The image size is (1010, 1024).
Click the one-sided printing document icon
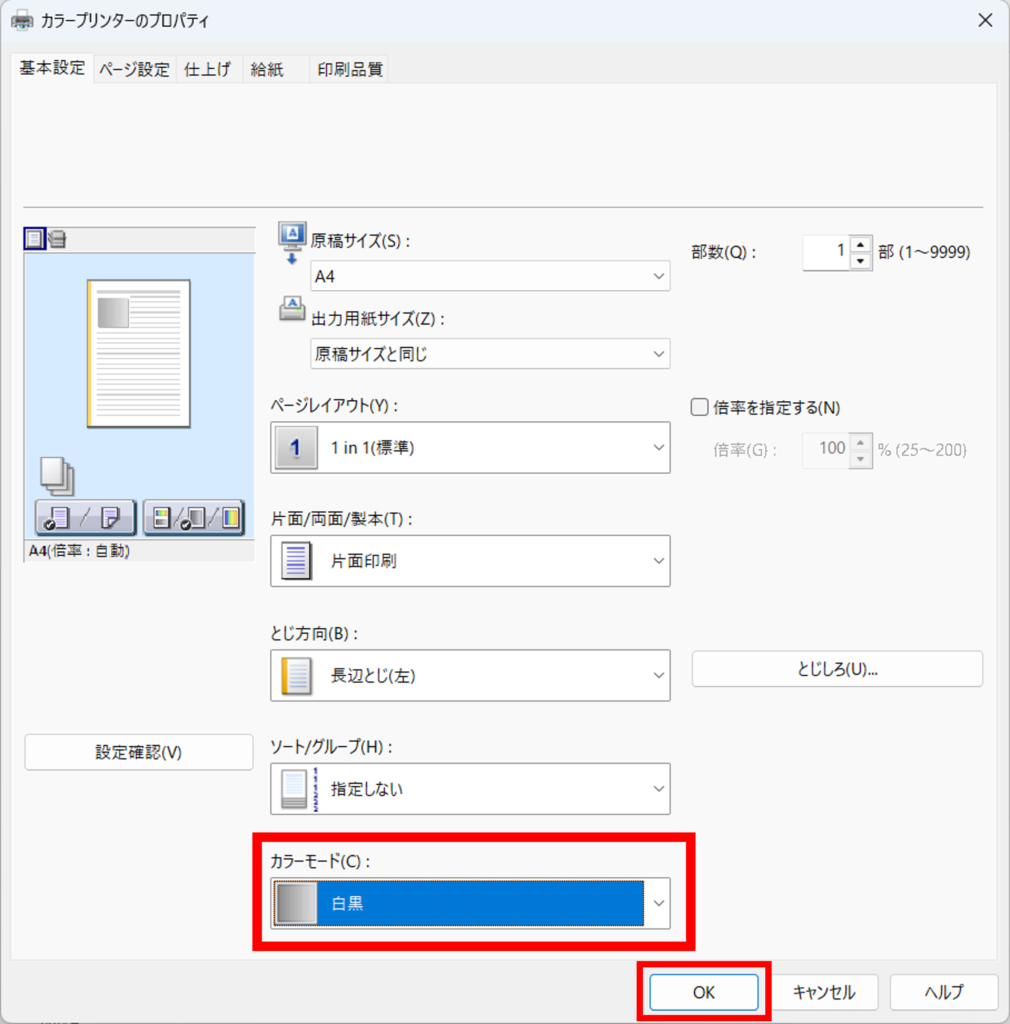click(x=295, y=561)
